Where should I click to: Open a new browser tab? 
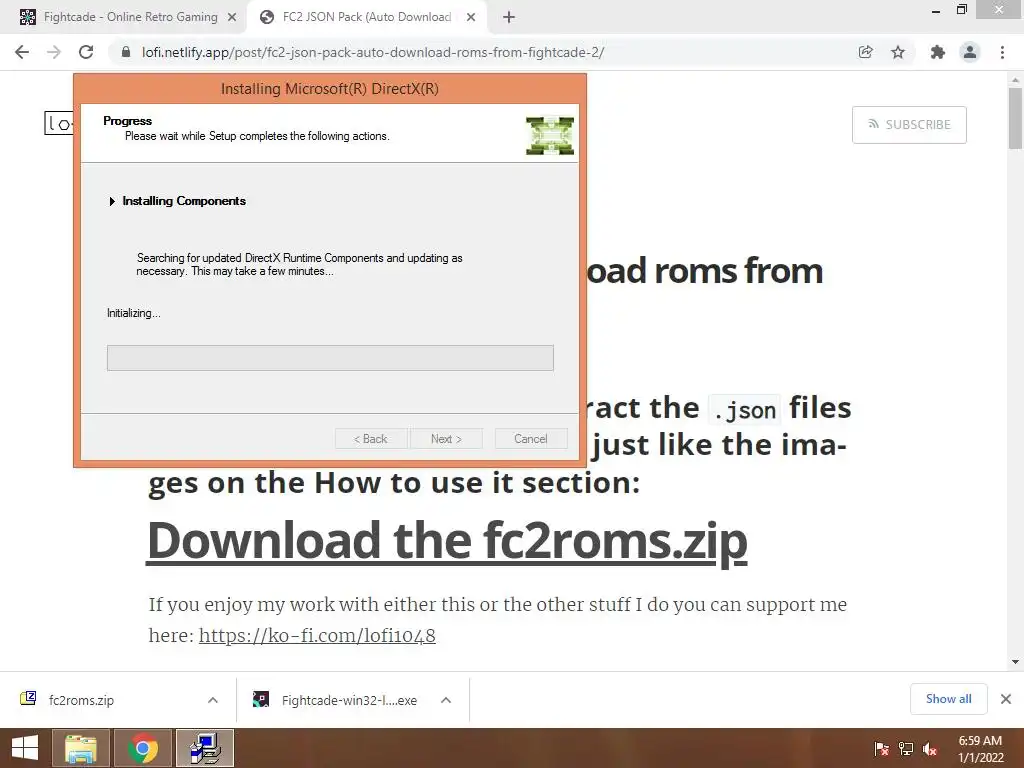pos(509,17)
